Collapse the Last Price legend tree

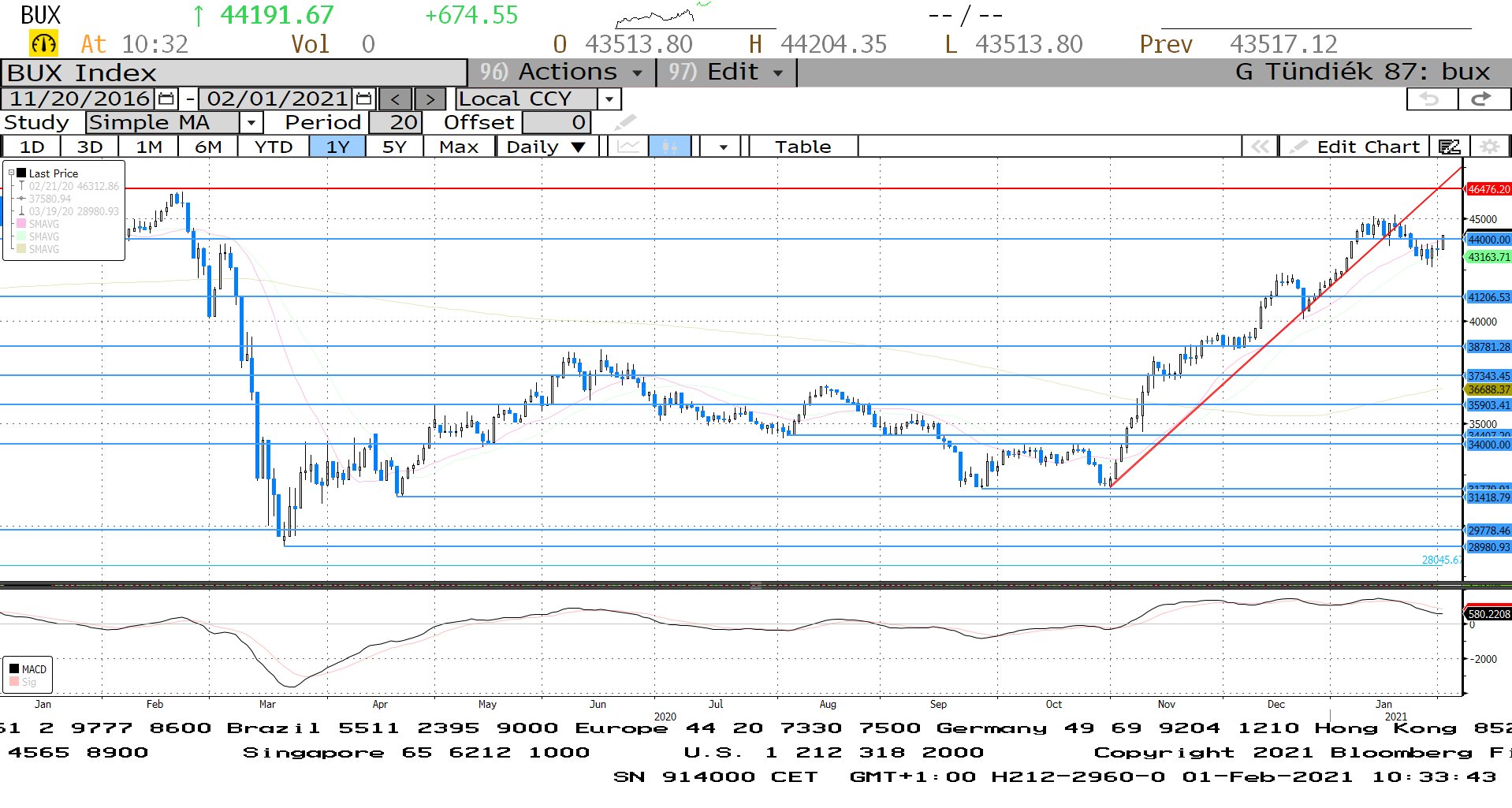tap(11, 173)
